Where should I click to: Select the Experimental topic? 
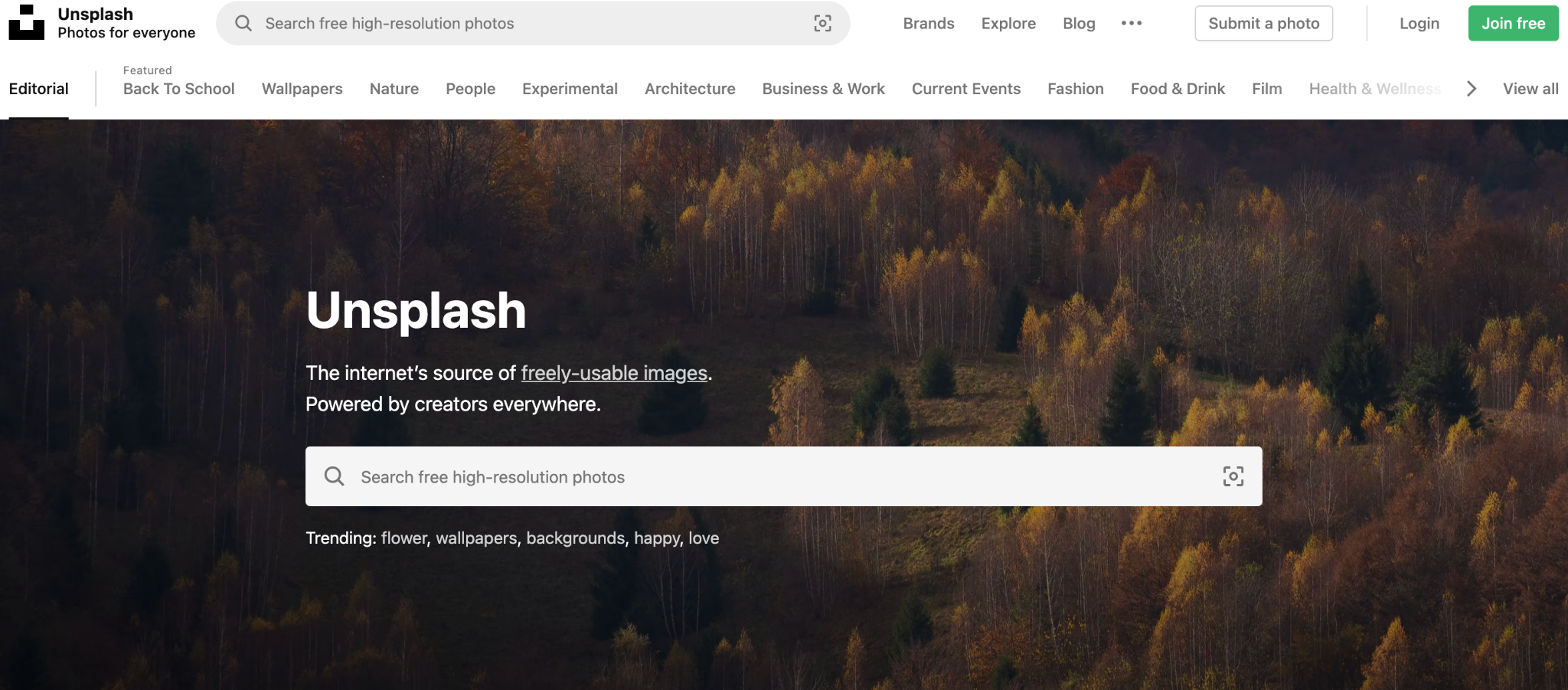click(x=570, y=89)
